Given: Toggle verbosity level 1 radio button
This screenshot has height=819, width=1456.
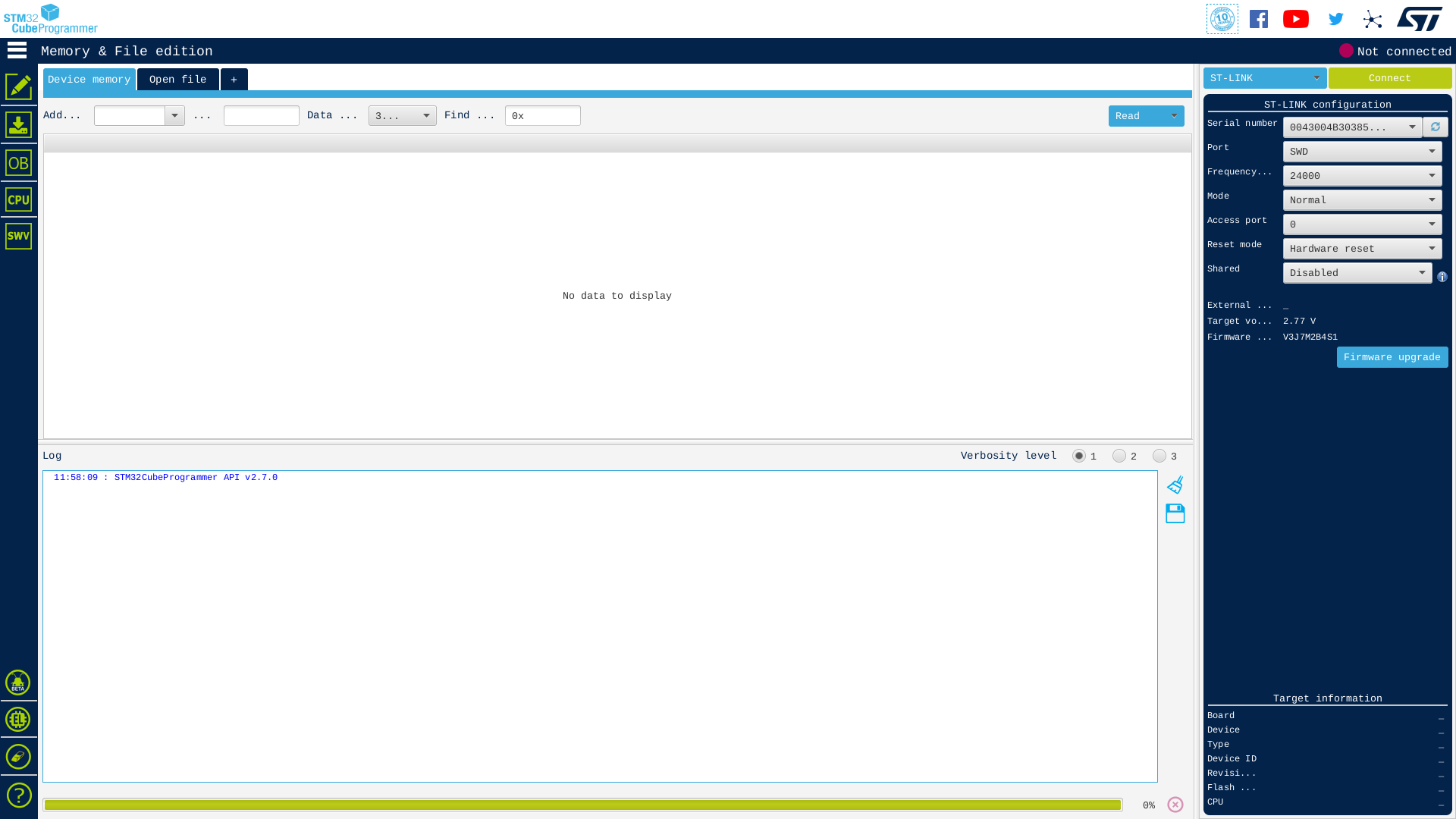Looking at the screenshot, I should pos(1079,456).
